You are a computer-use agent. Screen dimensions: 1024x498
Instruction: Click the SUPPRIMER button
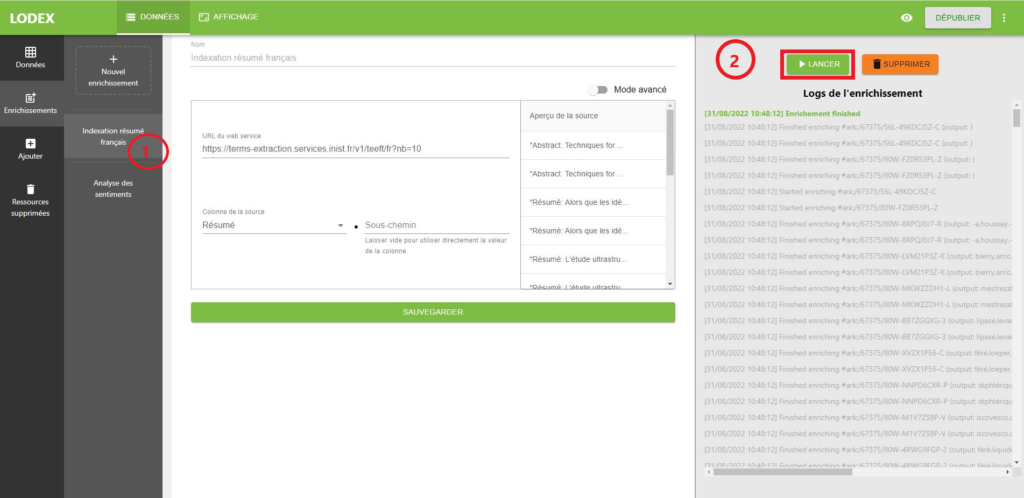[x=900, y=64]
